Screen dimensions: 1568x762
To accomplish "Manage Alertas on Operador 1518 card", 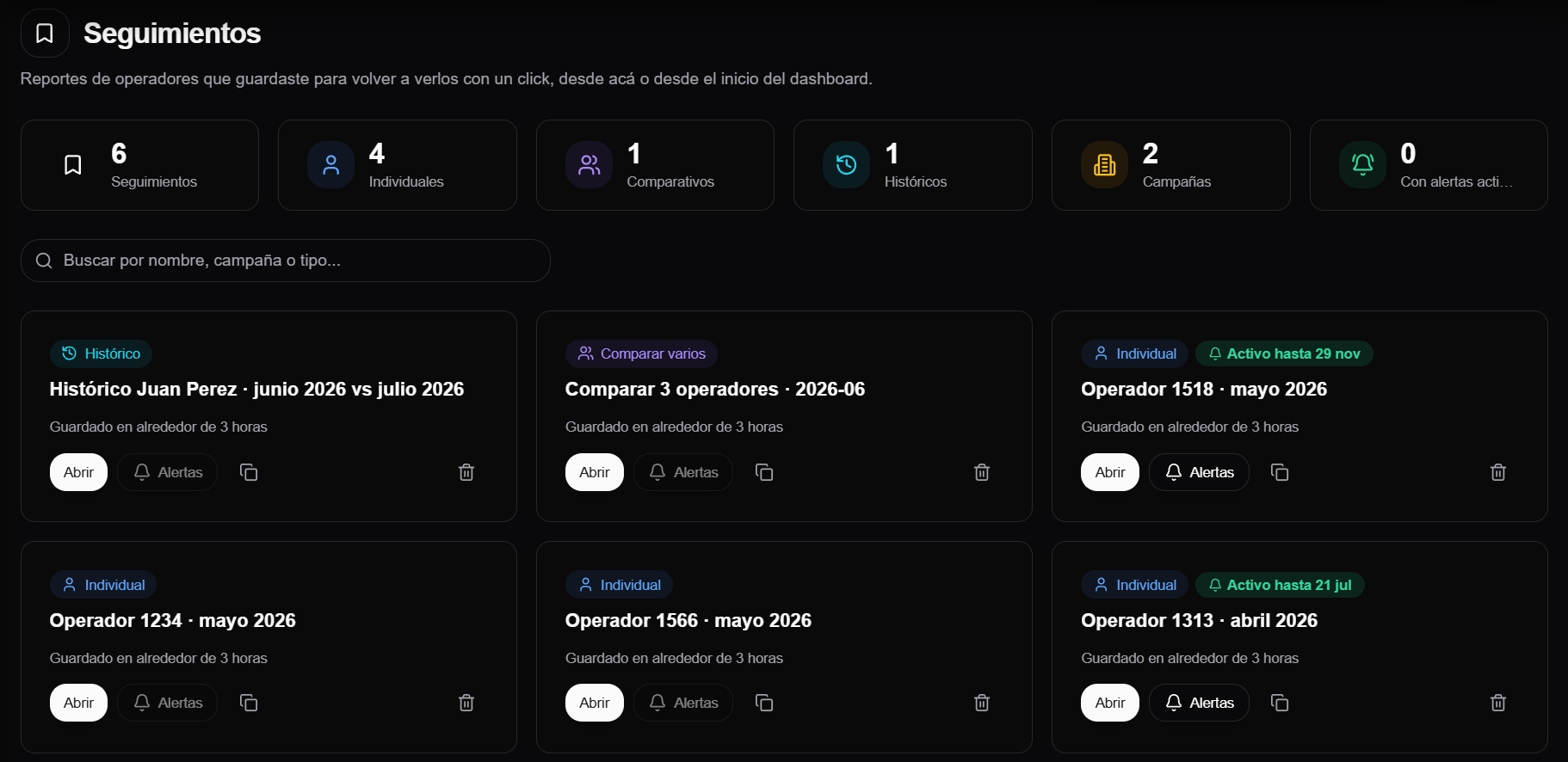I will tap(1199, 472).
